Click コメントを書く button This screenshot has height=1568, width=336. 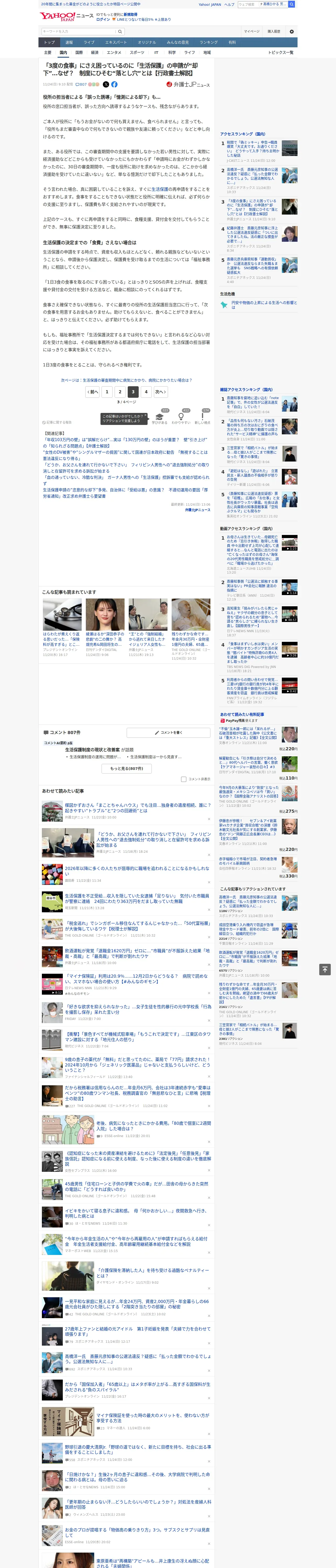168,732
